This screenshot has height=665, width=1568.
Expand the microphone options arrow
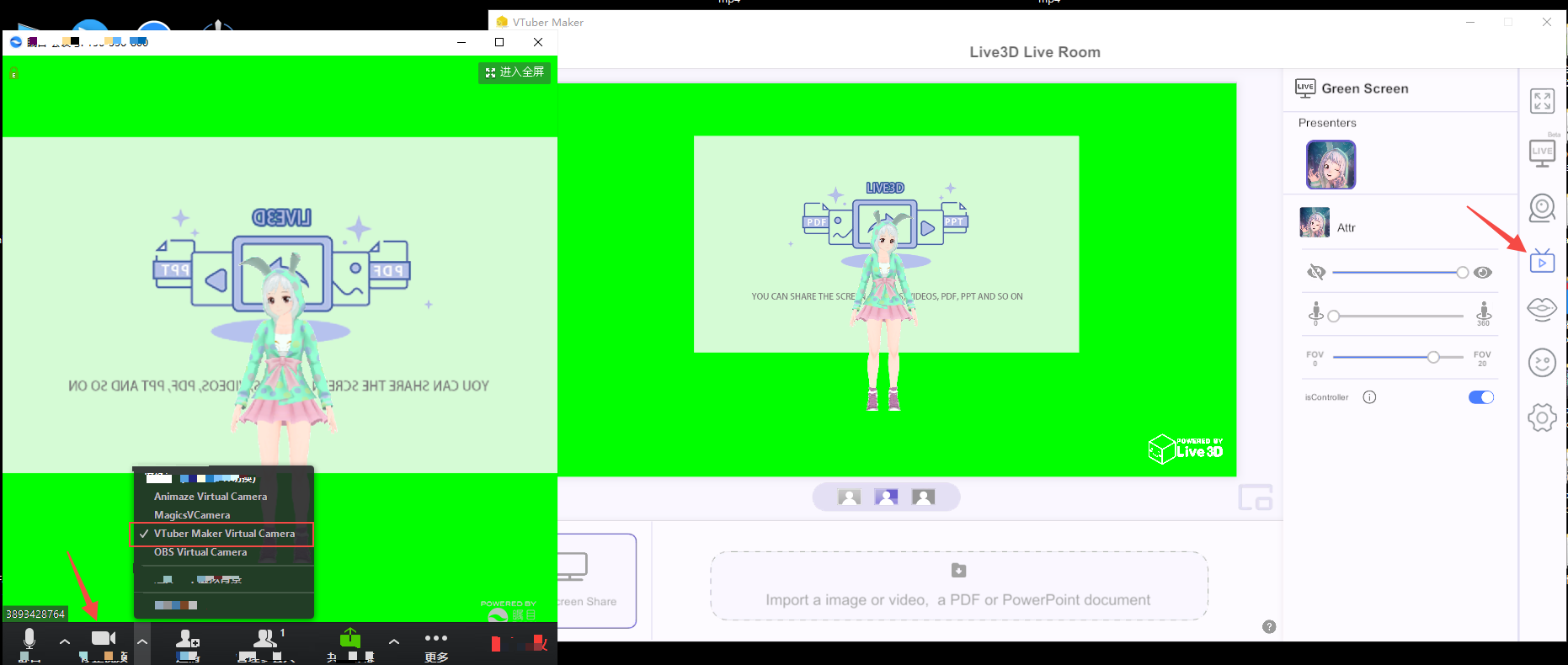(64, 641)
